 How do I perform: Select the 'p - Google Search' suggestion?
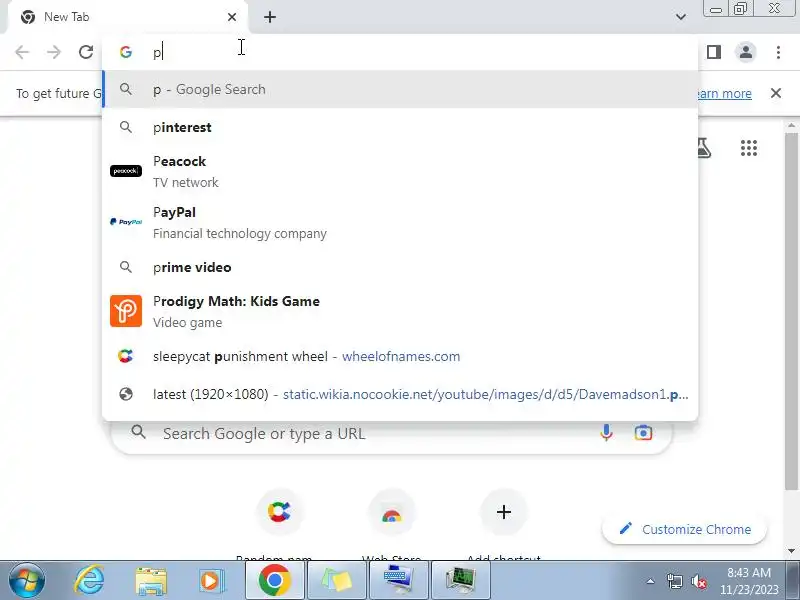click(x=400, y=89)
